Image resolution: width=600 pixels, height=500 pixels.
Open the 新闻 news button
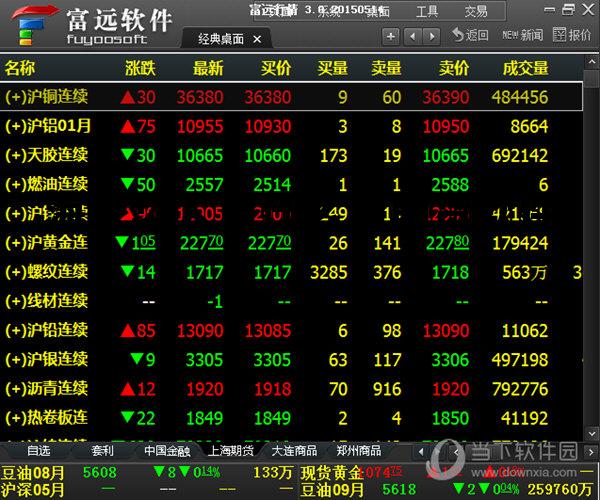522,35
